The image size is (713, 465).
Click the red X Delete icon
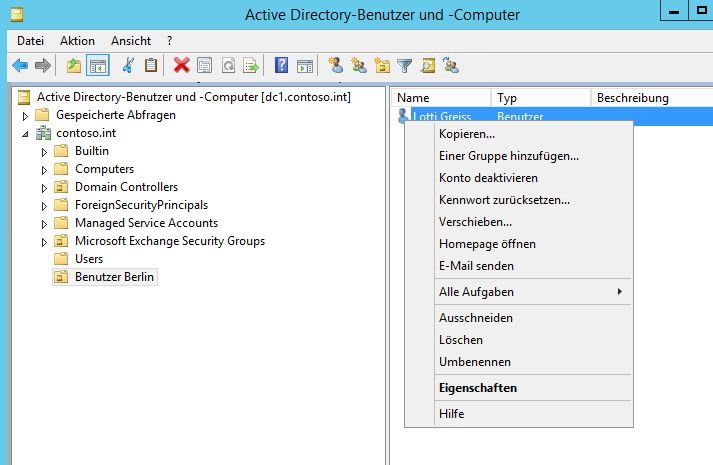(181, 66)
